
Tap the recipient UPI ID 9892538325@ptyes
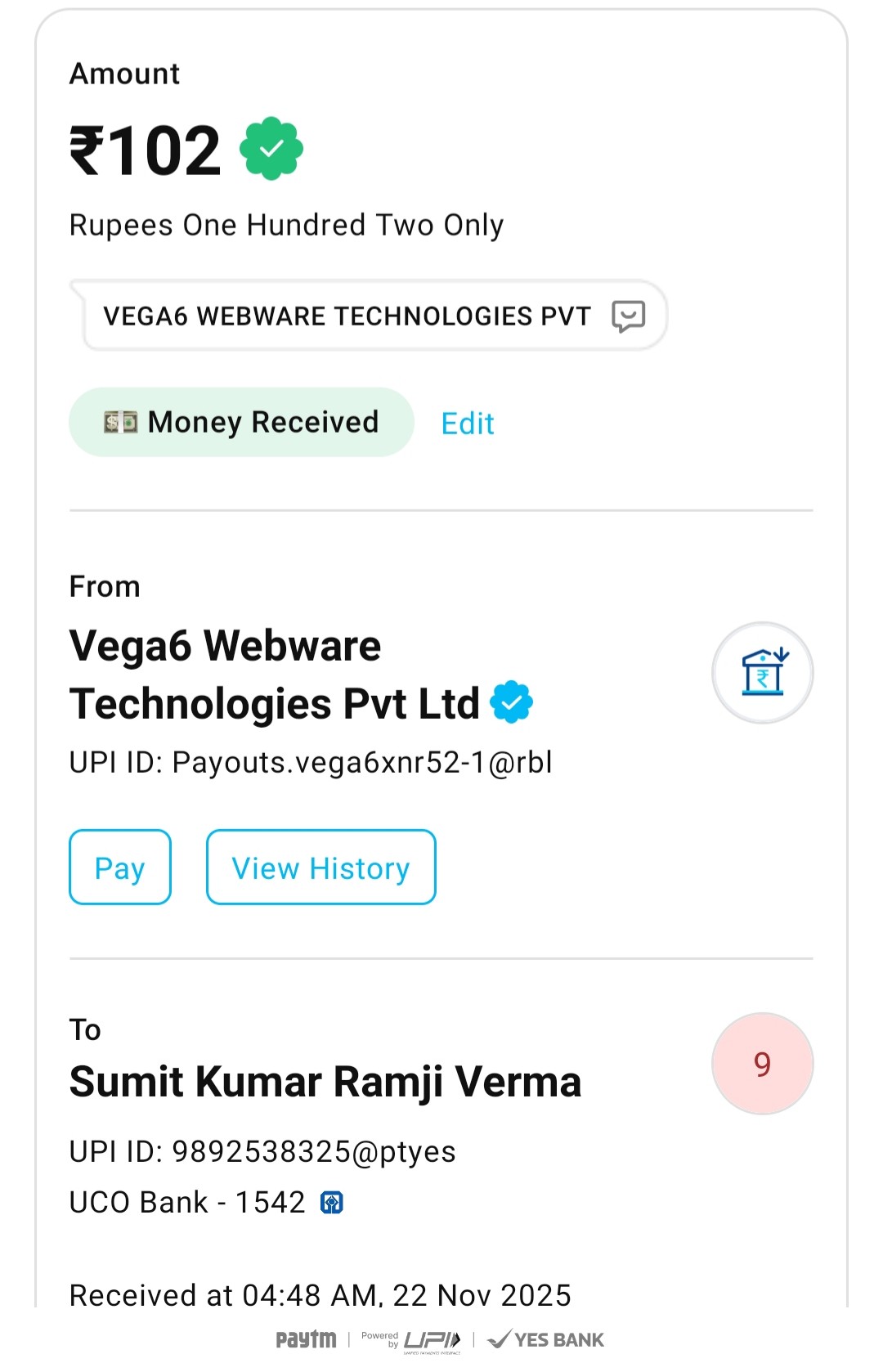pos(262,1151)
